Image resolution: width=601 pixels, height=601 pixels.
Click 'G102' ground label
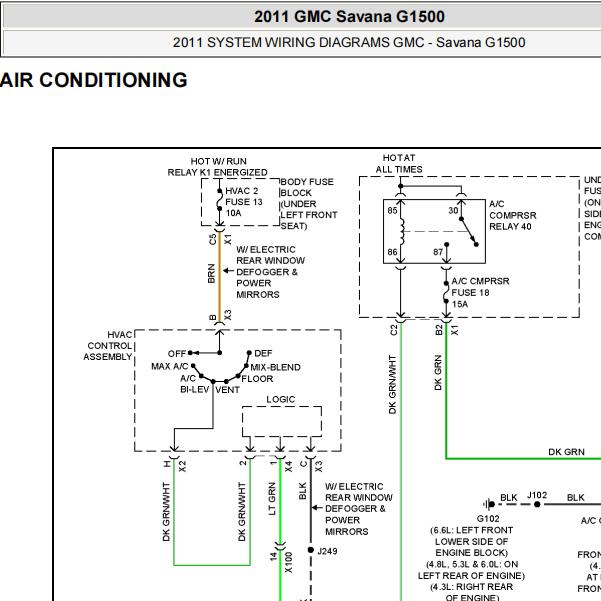tap(488, 519)
